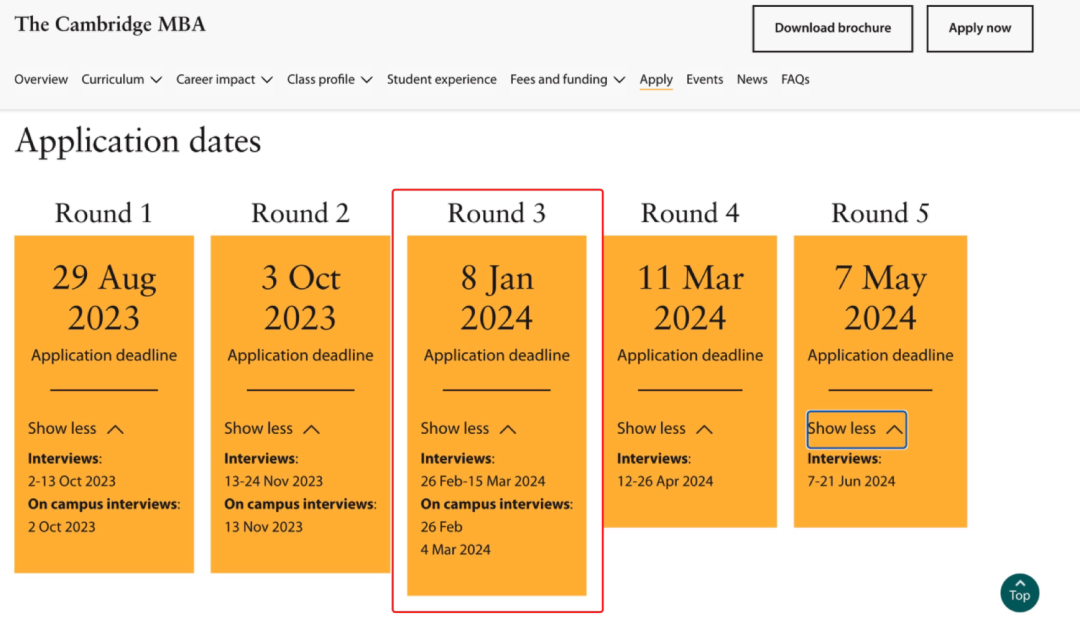Collapse Round 4 details with Show less
The image size is (1080, 625).
point(665,428)
